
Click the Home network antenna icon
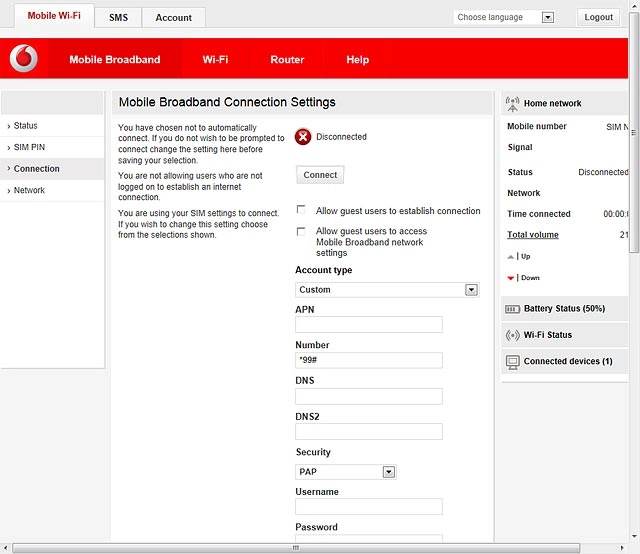coord(512,104)
